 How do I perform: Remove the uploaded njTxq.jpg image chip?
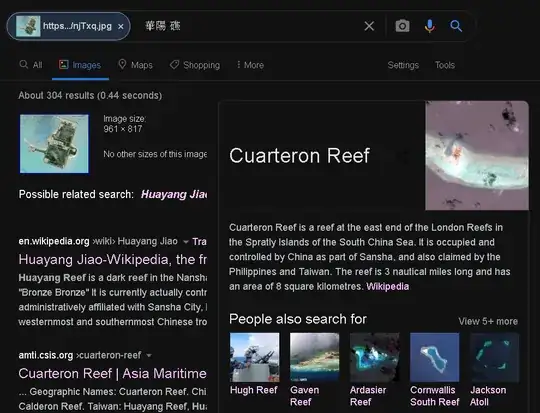click(x=121, y=27)
